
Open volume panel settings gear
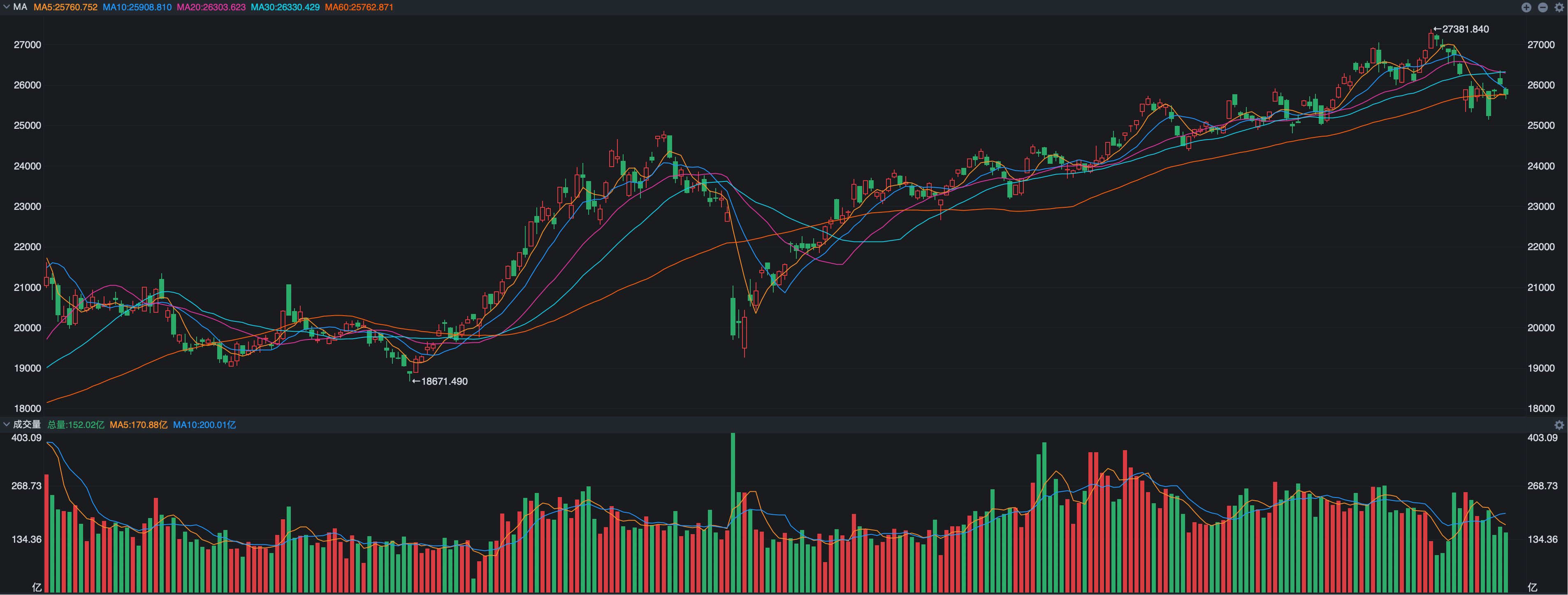1559,425
